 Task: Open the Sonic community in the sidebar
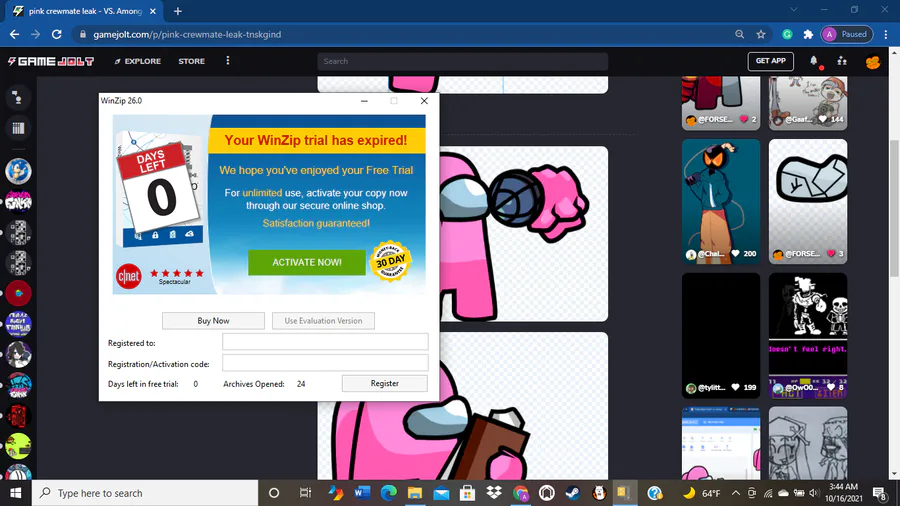(18, 171)
